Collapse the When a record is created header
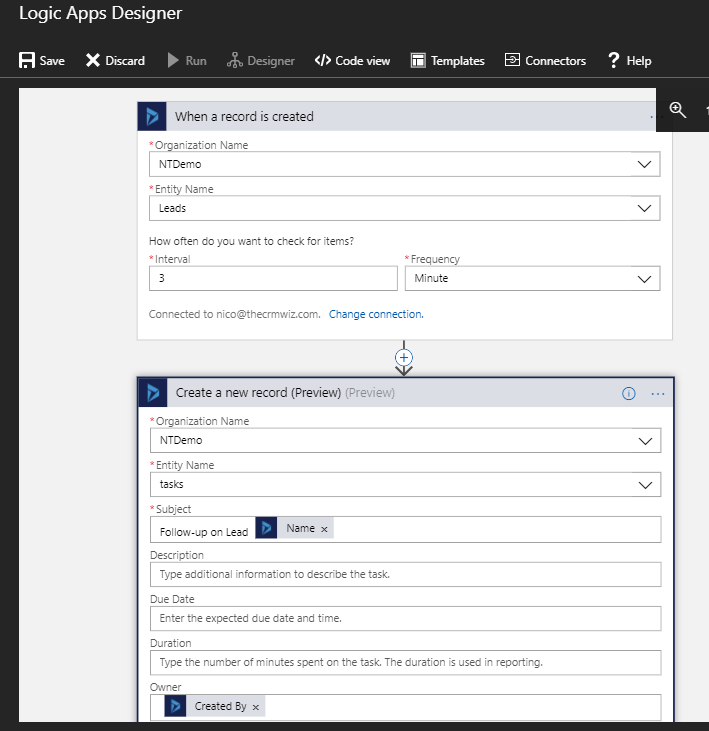 click(400, 117)
